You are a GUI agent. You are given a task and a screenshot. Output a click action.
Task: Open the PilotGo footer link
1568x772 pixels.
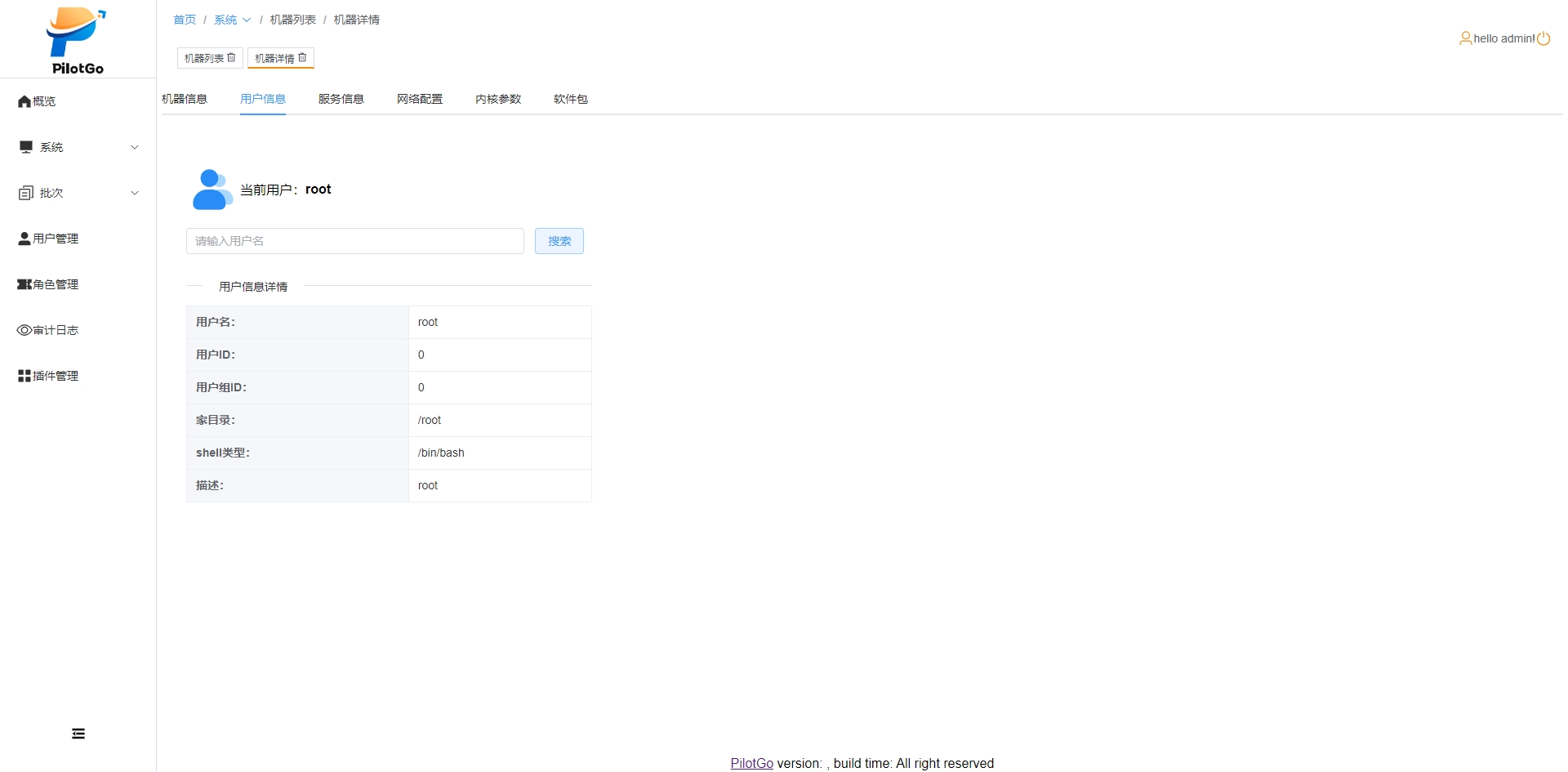point(751,763)
